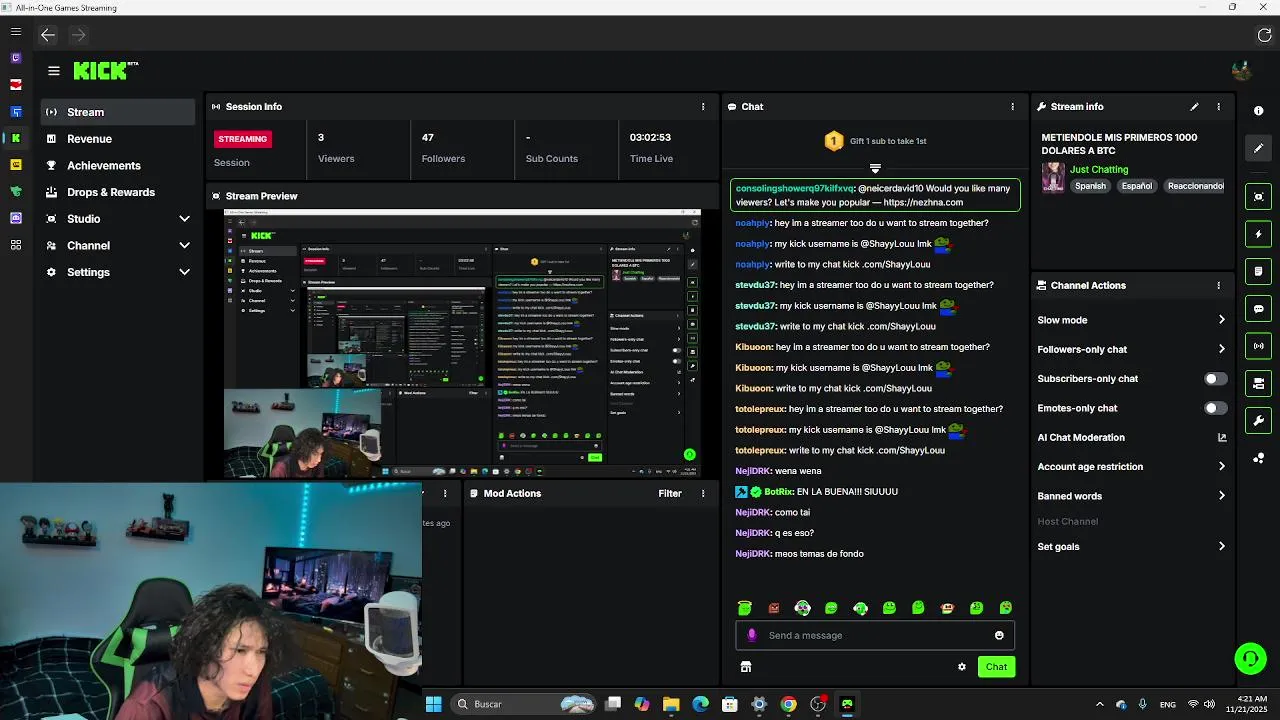Click the taskbar Buscar search box
This screenshot has width=1280, height=720.
522,704
